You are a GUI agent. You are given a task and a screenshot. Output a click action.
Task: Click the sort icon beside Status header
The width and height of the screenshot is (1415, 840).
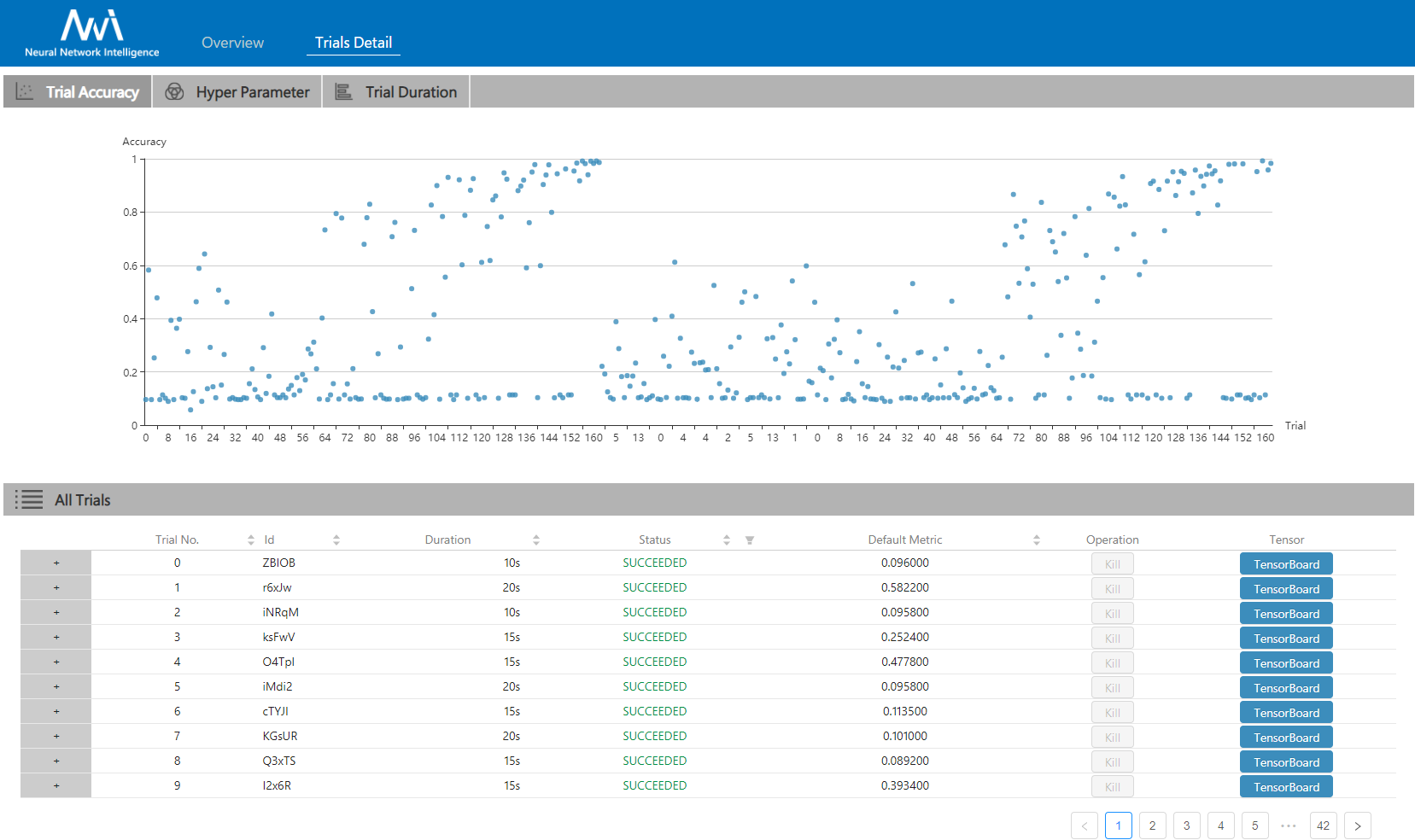(726, 540)
